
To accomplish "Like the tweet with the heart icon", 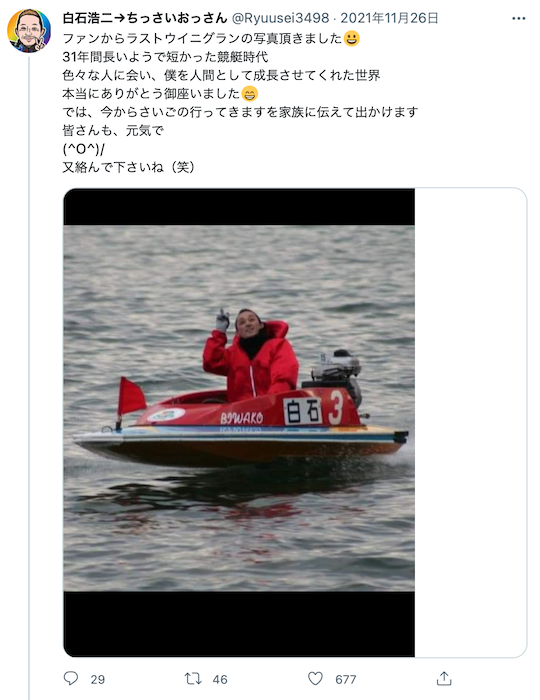I will [316, 679].
